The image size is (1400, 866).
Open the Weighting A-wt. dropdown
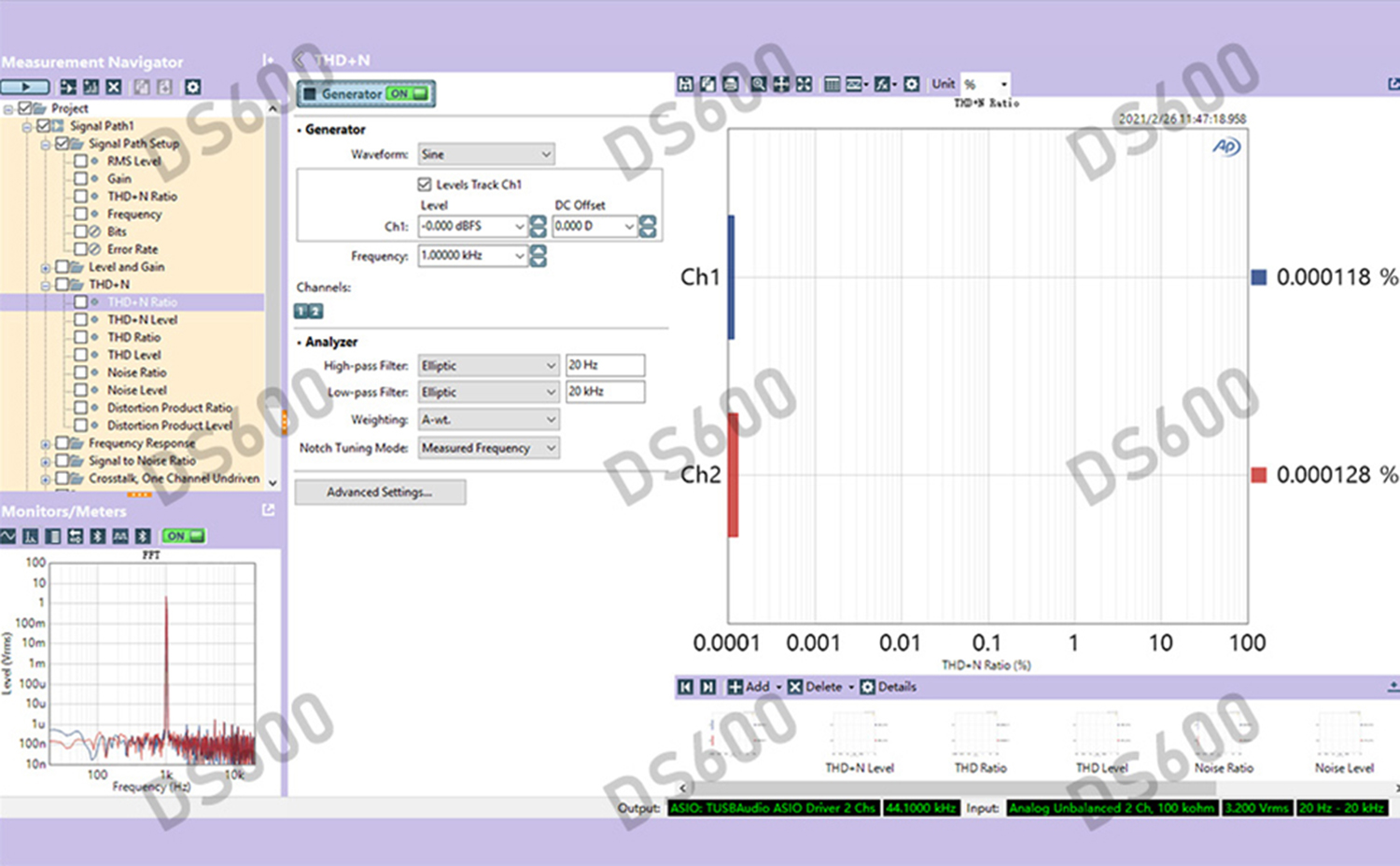488,420
